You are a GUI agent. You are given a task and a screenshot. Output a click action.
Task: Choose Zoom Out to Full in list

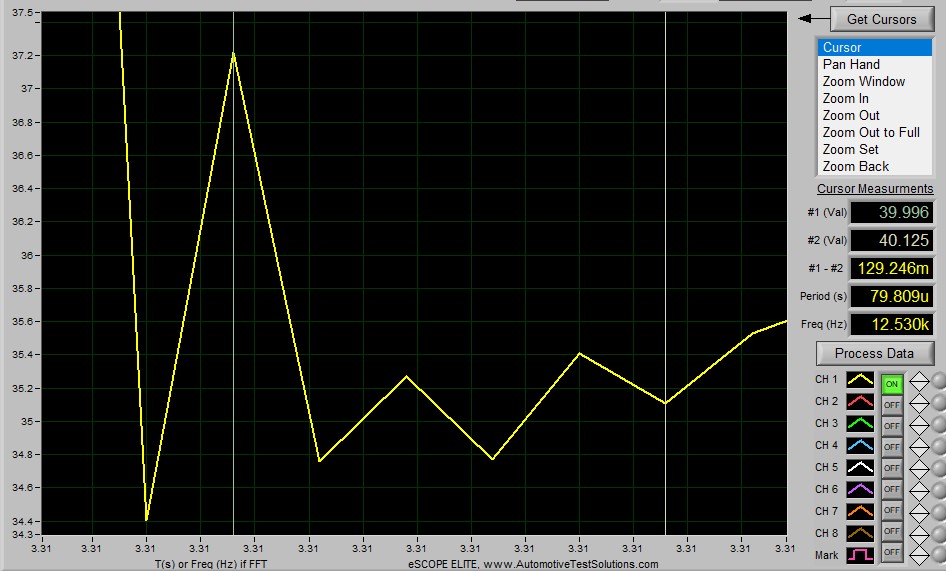point(870,132)
